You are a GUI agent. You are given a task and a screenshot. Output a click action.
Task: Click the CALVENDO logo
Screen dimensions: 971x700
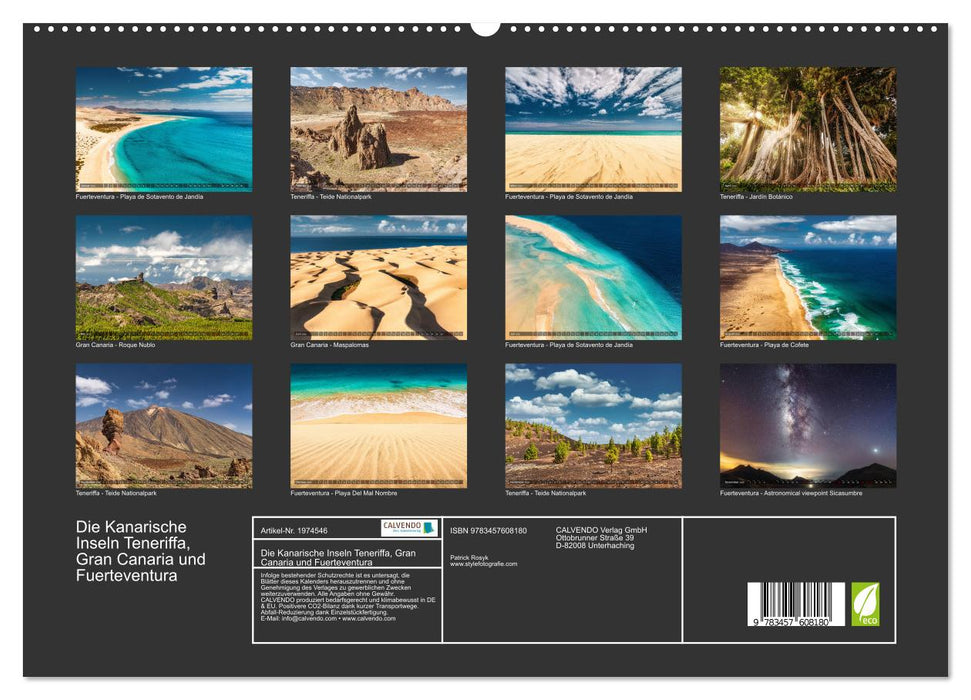[x=404, y=527]
